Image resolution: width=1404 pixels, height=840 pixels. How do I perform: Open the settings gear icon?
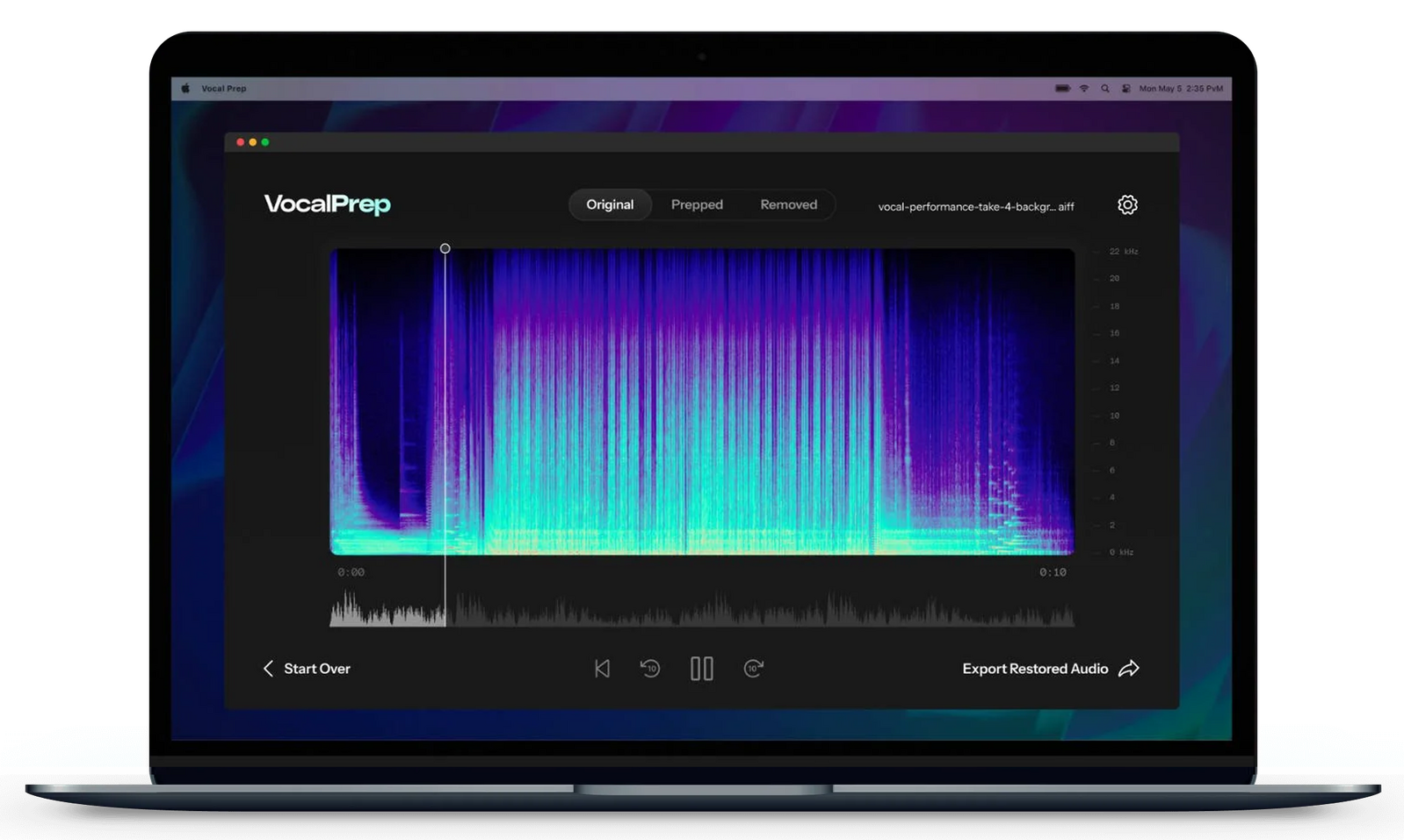pyautogui.click(x=1127, y=205)
